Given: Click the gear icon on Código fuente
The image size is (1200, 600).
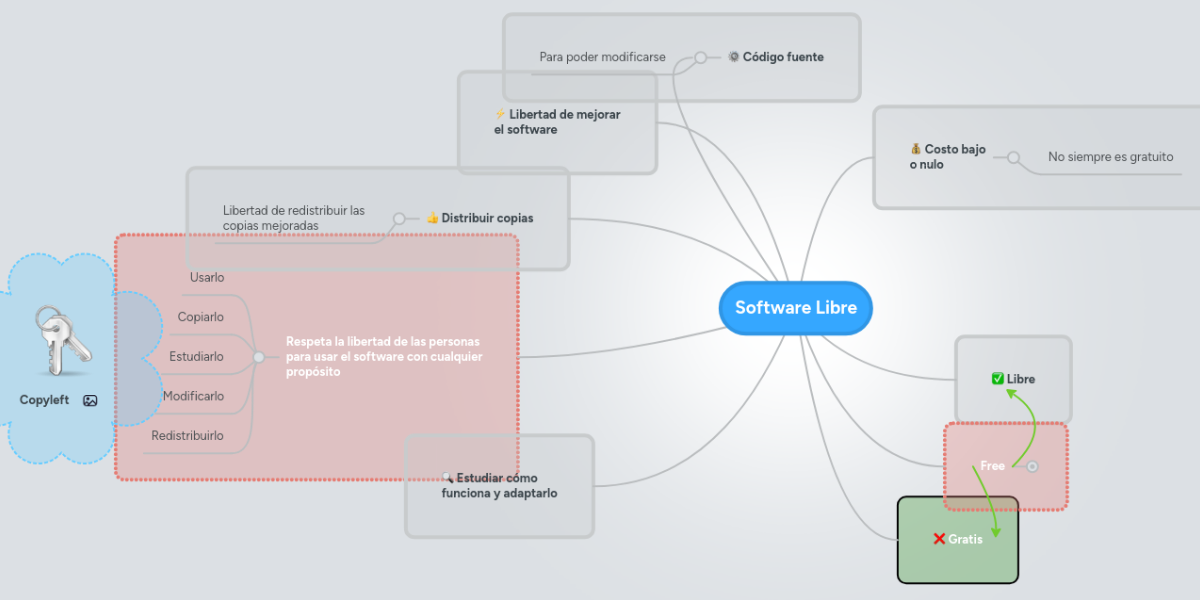Looking at the screenshot, I should pyautogui.click(x=734, y=57).
